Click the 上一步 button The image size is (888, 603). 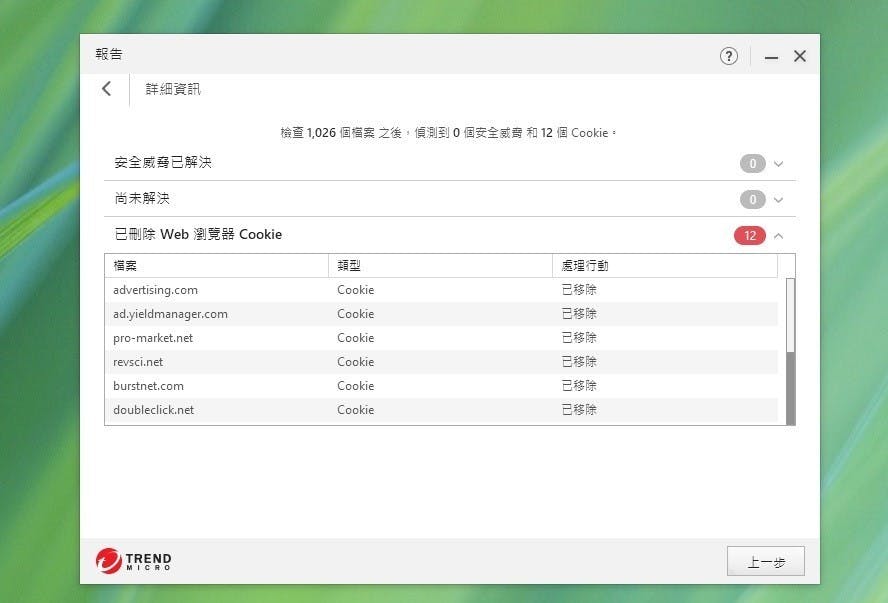(x=766, y=561)
